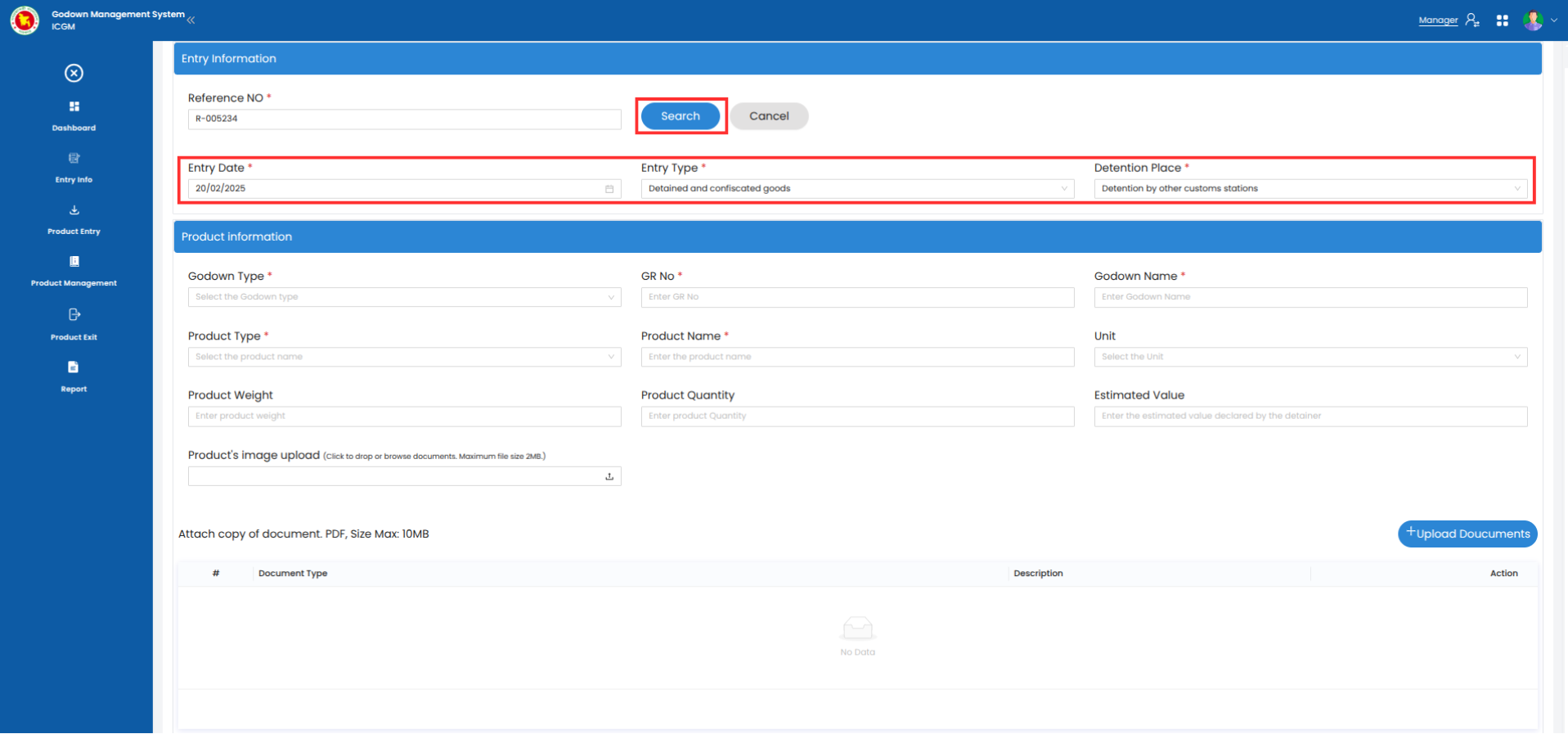This screenshot has width=1568, height=734.
Task: Click the circled X close icon in sidebar
Action: point(74,74)
